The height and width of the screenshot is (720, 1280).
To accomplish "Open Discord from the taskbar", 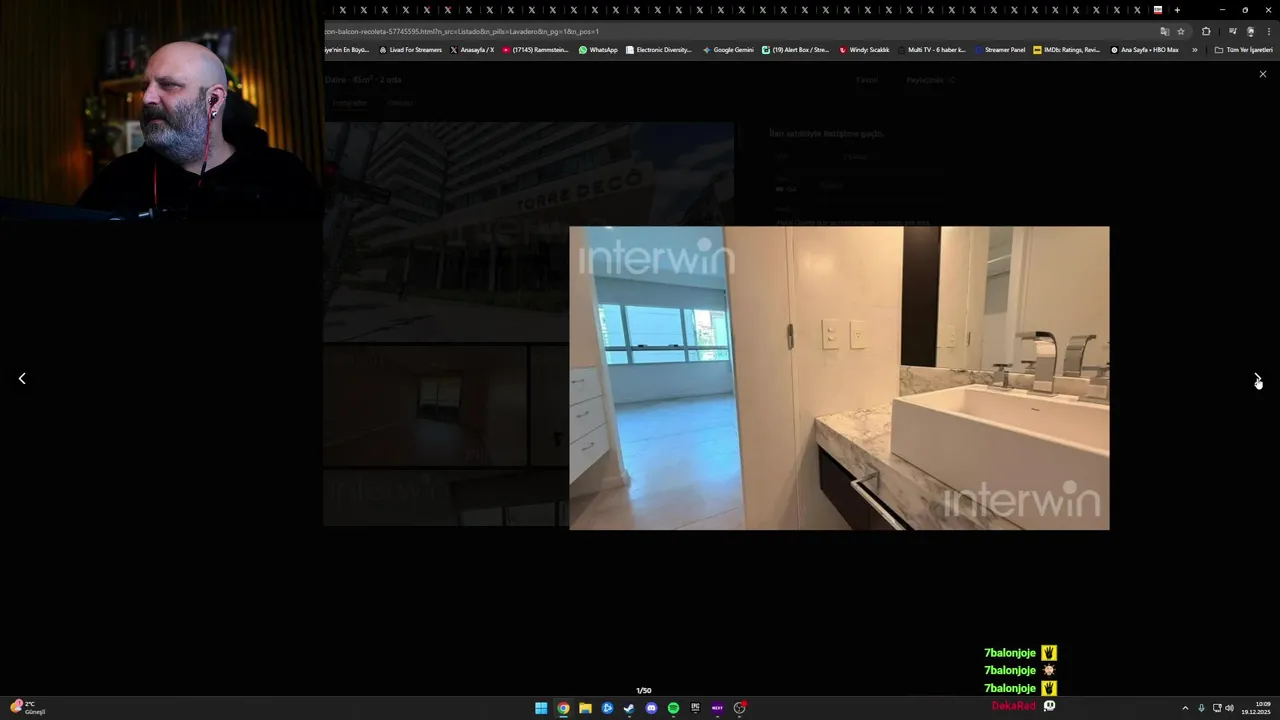I will [651, 708].
